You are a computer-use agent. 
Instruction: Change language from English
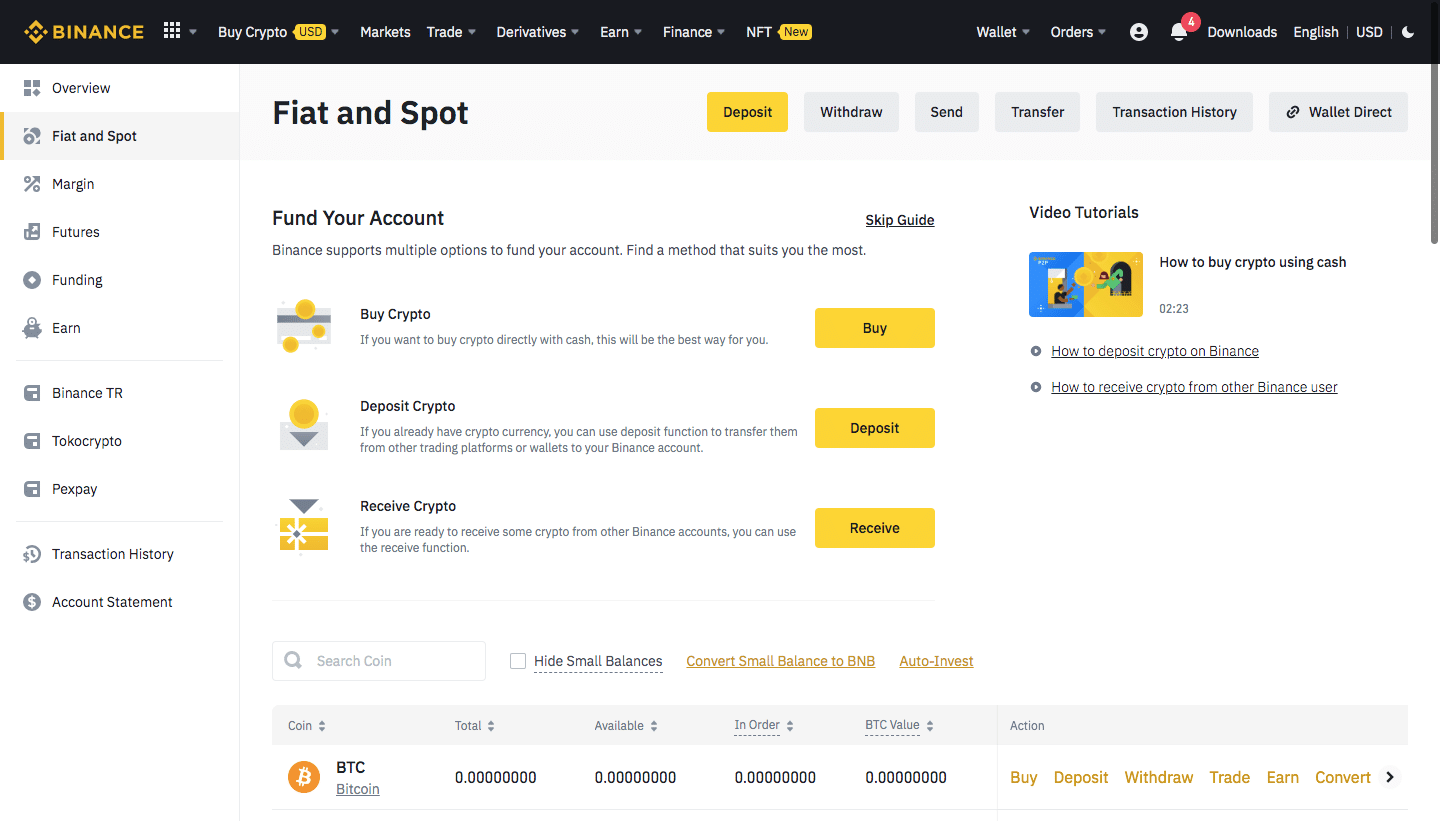click(1315, 32)
